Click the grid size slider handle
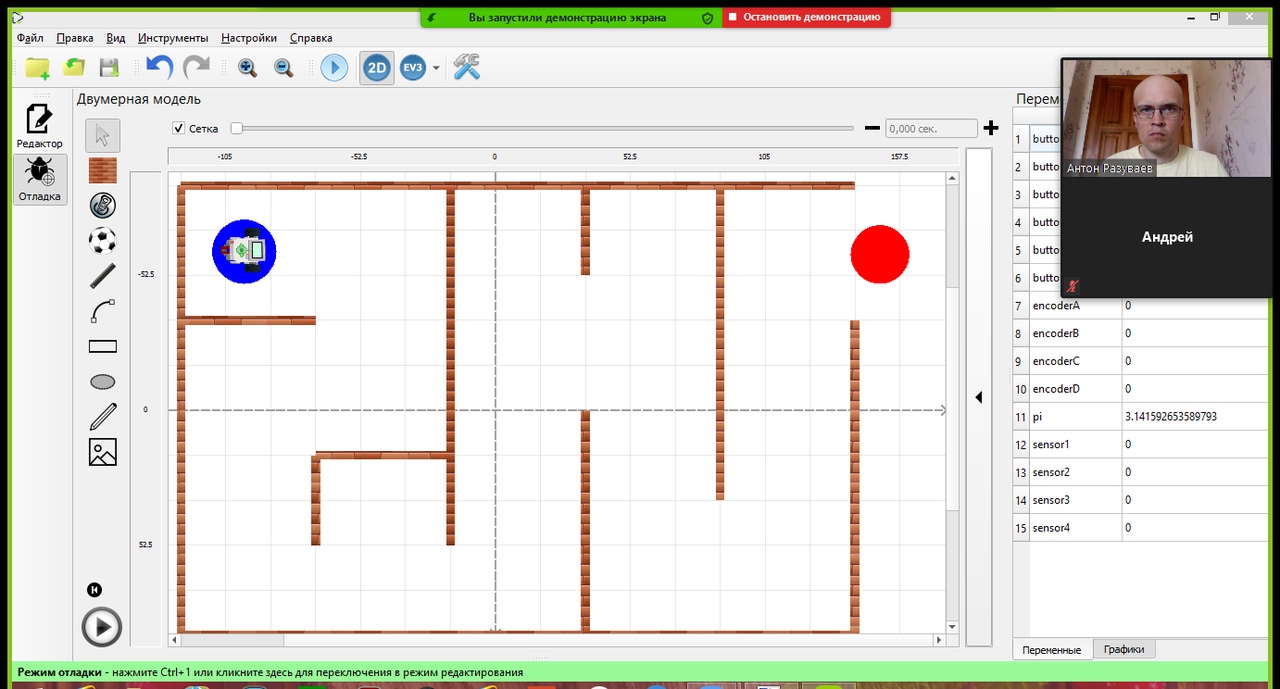 237,128
